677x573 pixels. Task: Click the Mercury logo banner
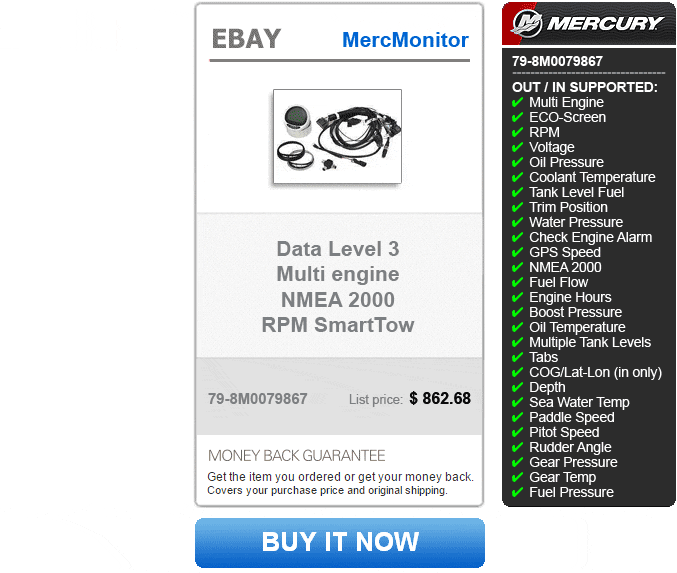coord(588,23)
